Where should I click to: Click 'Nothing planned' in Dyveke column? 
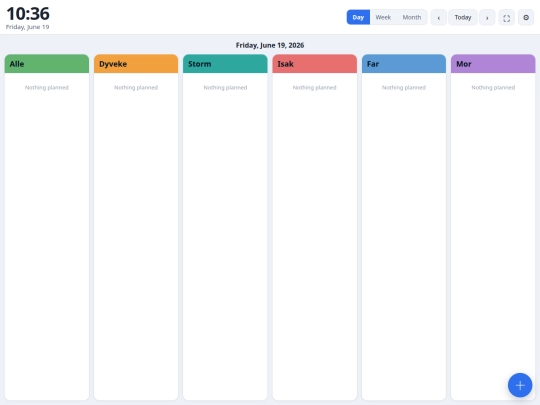(136, 87)
